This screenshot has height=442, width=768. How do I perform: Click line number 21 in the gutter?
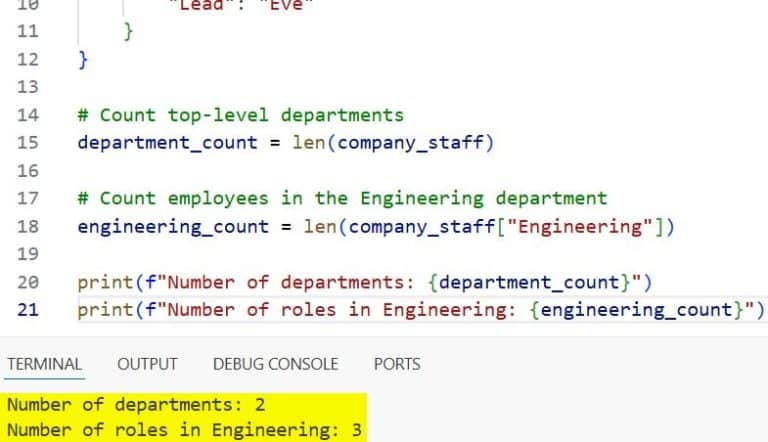coord(28,310)
